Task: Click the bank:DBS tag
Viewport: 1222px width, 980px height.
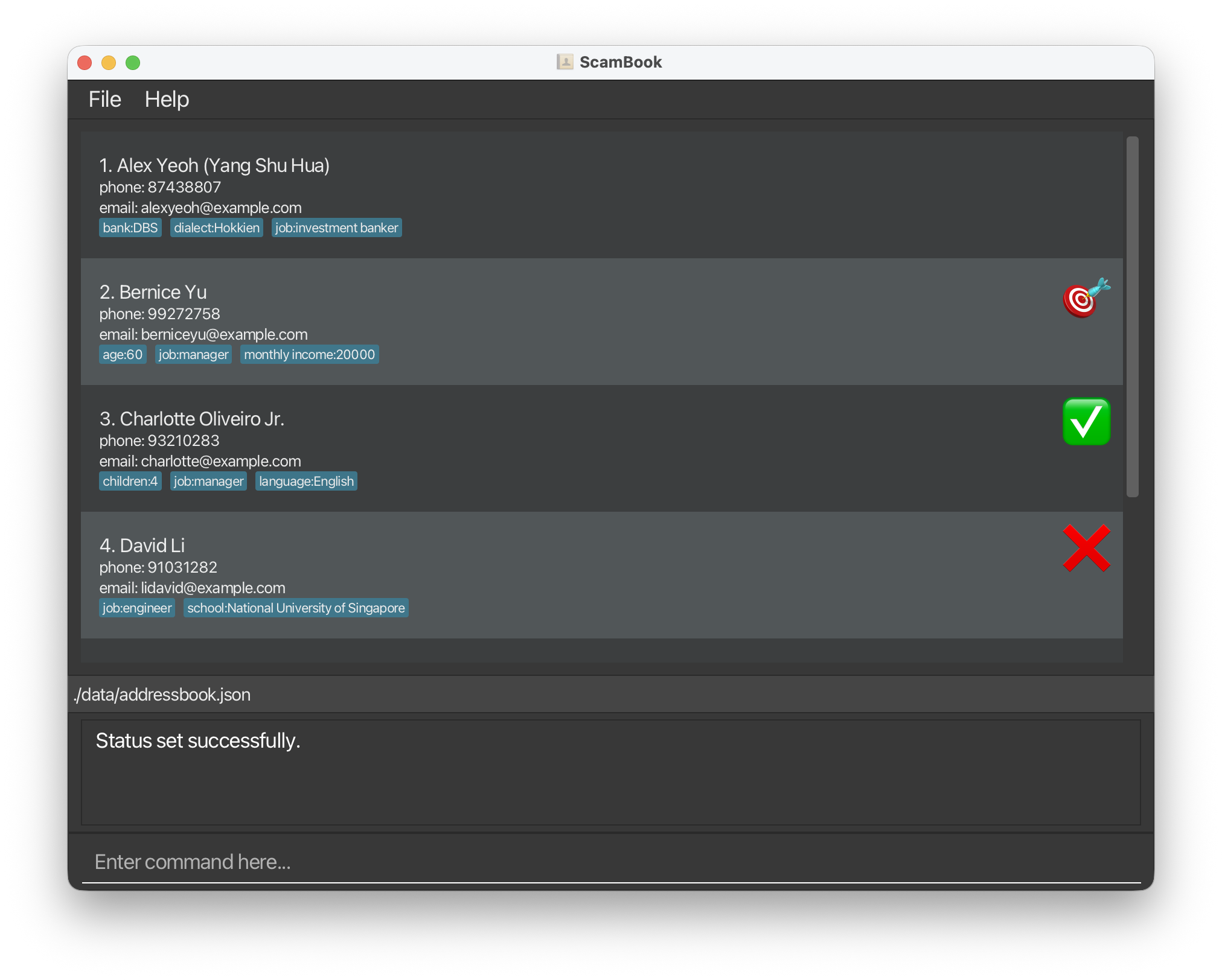Action: (x=130, y=228)
